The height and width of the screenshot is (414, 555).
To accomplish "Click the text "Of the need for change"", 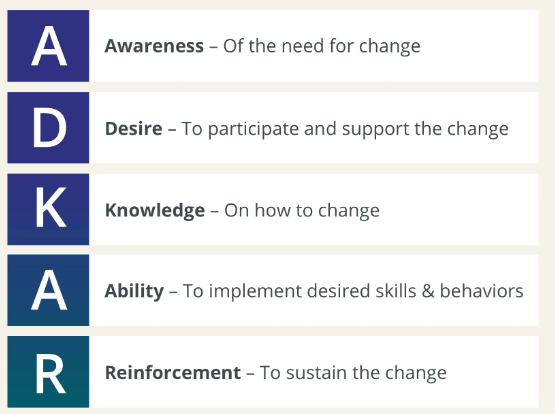I will coord(322,46).
